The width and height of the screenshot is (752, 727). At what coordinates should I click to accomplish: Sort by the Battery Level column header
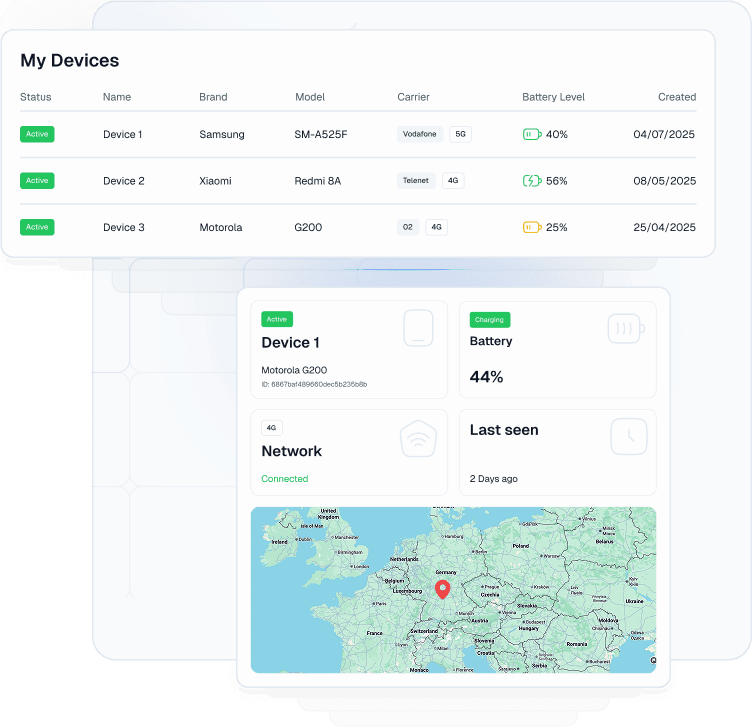tap(553, 97)
